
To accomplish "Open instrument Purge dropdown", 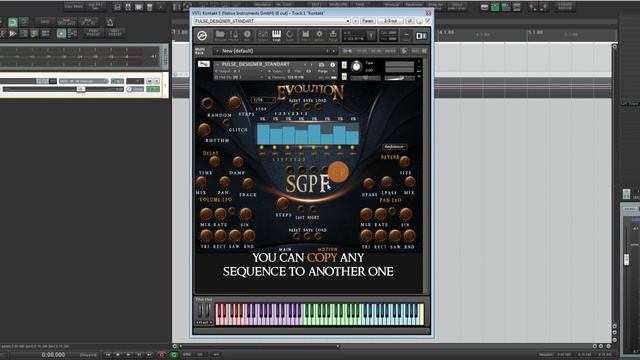I will 324,71.
